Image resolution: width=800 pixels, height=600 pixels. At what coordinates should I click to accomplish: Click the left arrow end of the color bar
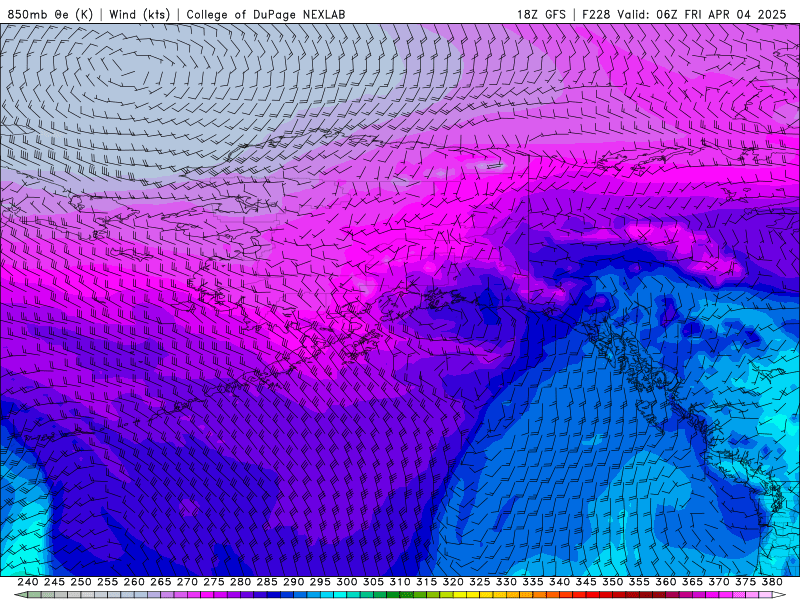20,595
